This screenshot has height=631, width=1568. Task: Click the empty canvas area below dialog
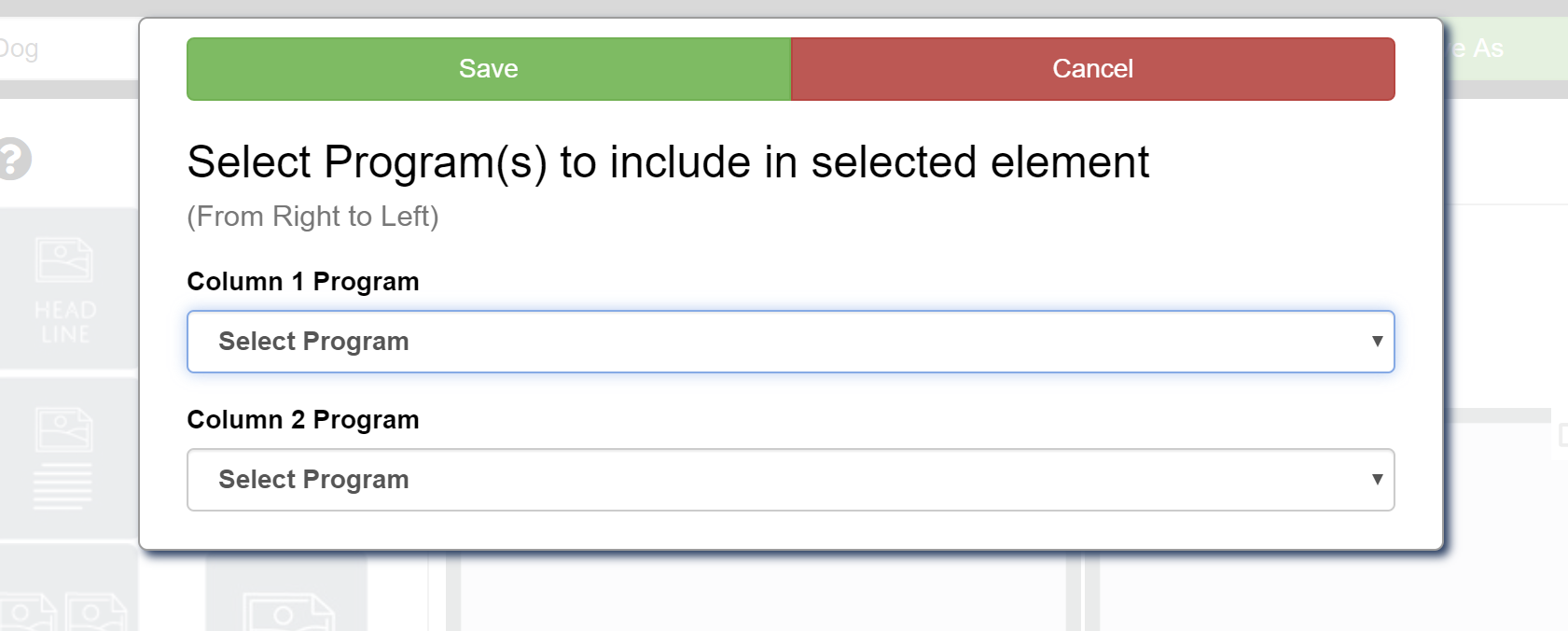point(763,592)
